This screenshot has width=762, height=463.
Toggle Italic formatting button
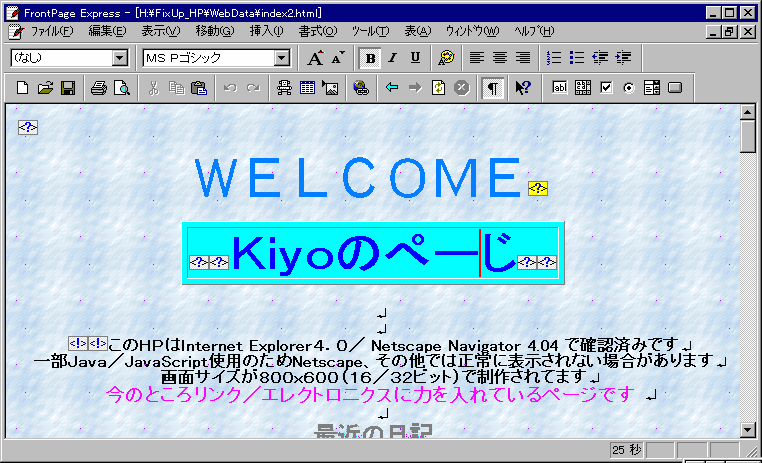click(x=392, y=58)
